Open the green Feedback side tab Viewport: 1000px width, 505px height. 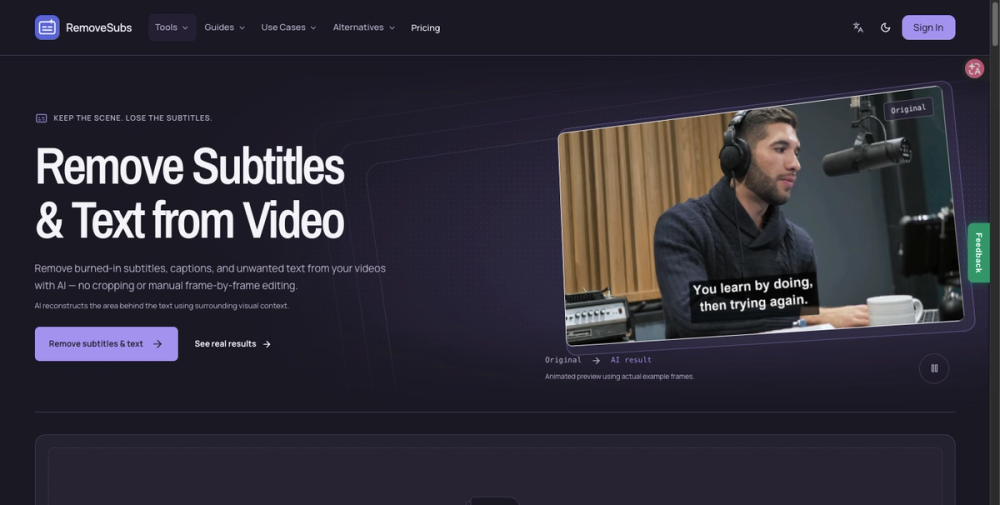(978, 252)
